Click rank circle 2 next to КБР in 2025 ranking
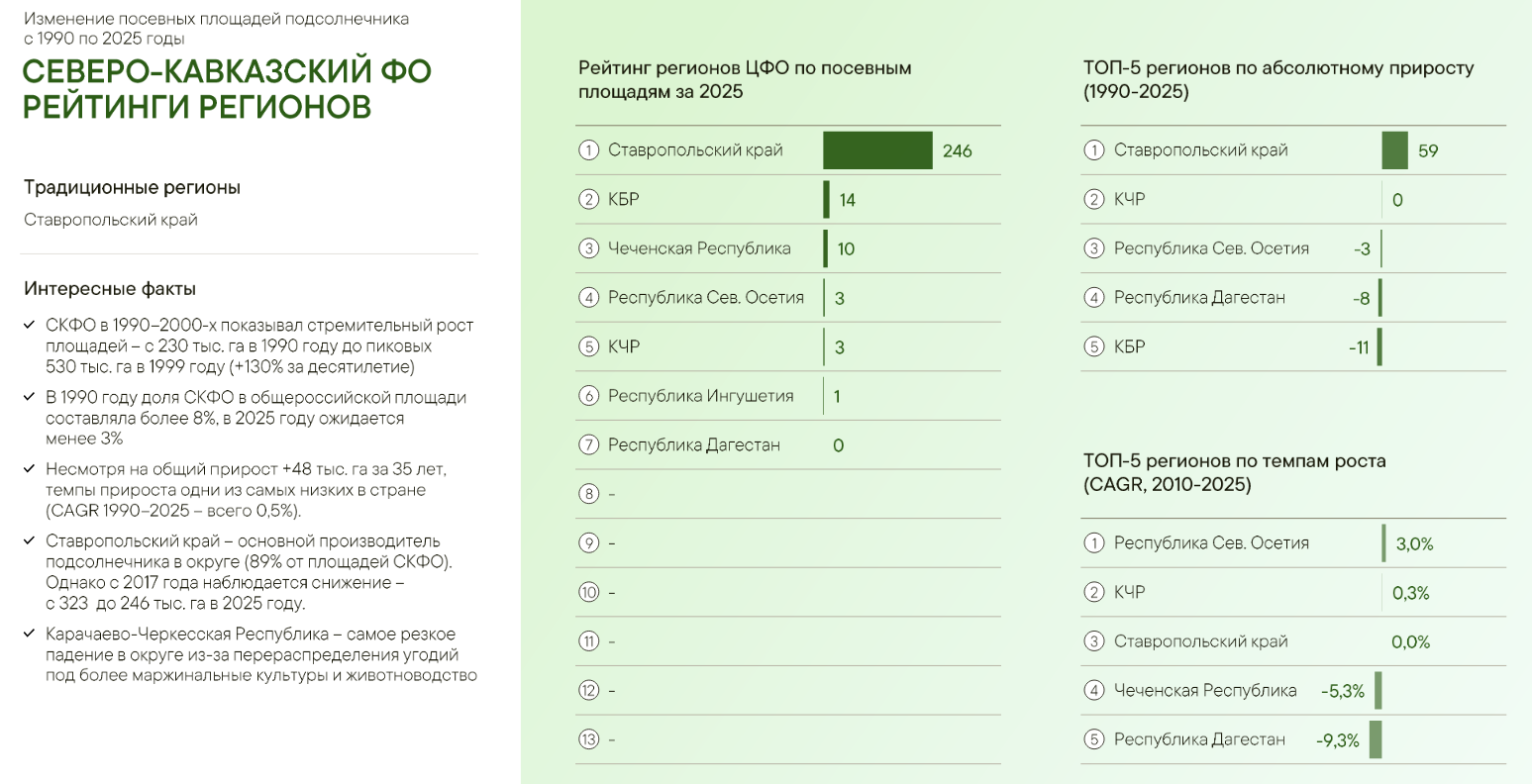The width and height of the screenshot is (1532, 784). (x=589, y=200)
